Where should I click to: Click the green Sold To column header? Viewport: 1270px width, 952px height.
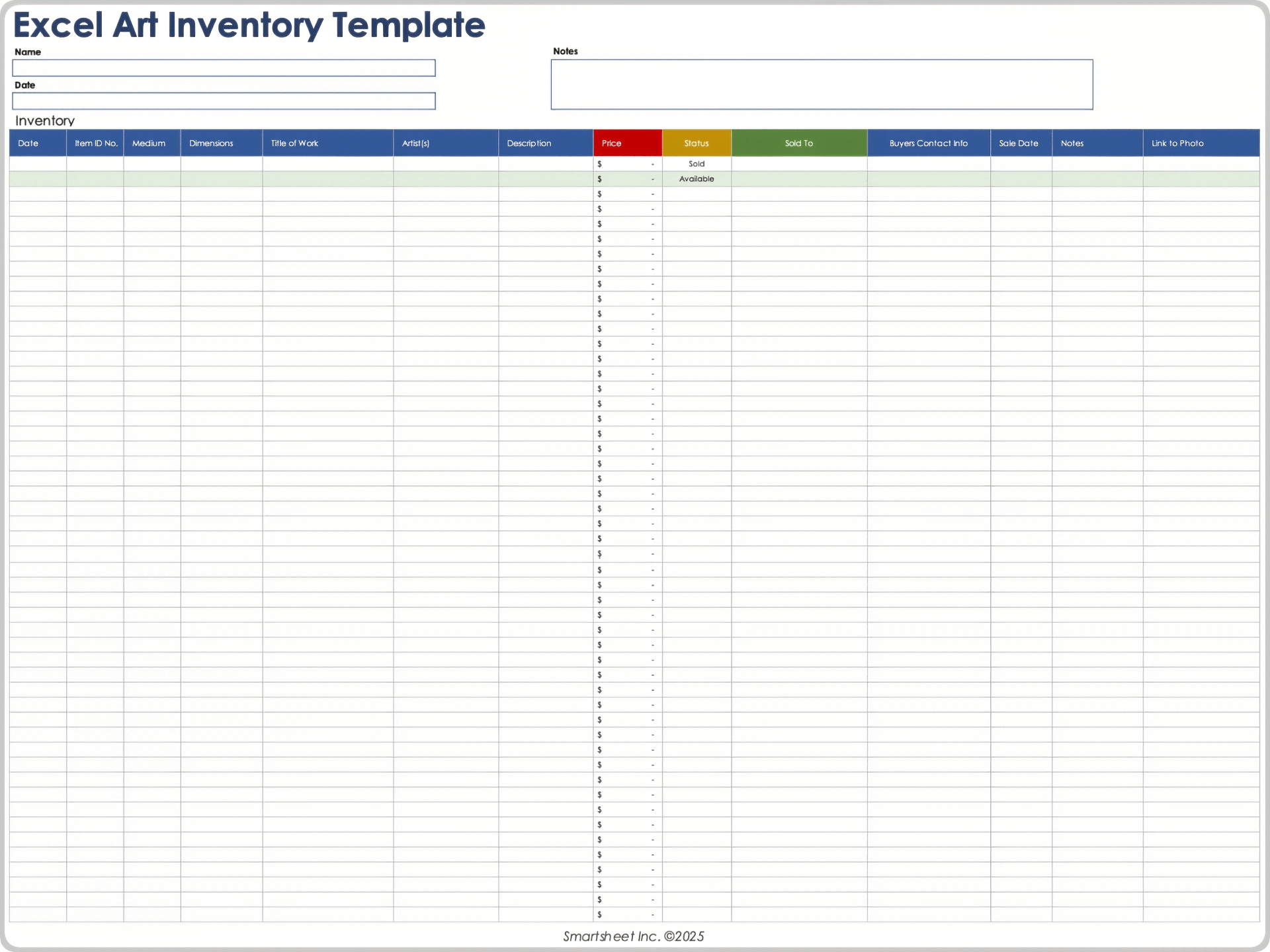click(798, 143)
